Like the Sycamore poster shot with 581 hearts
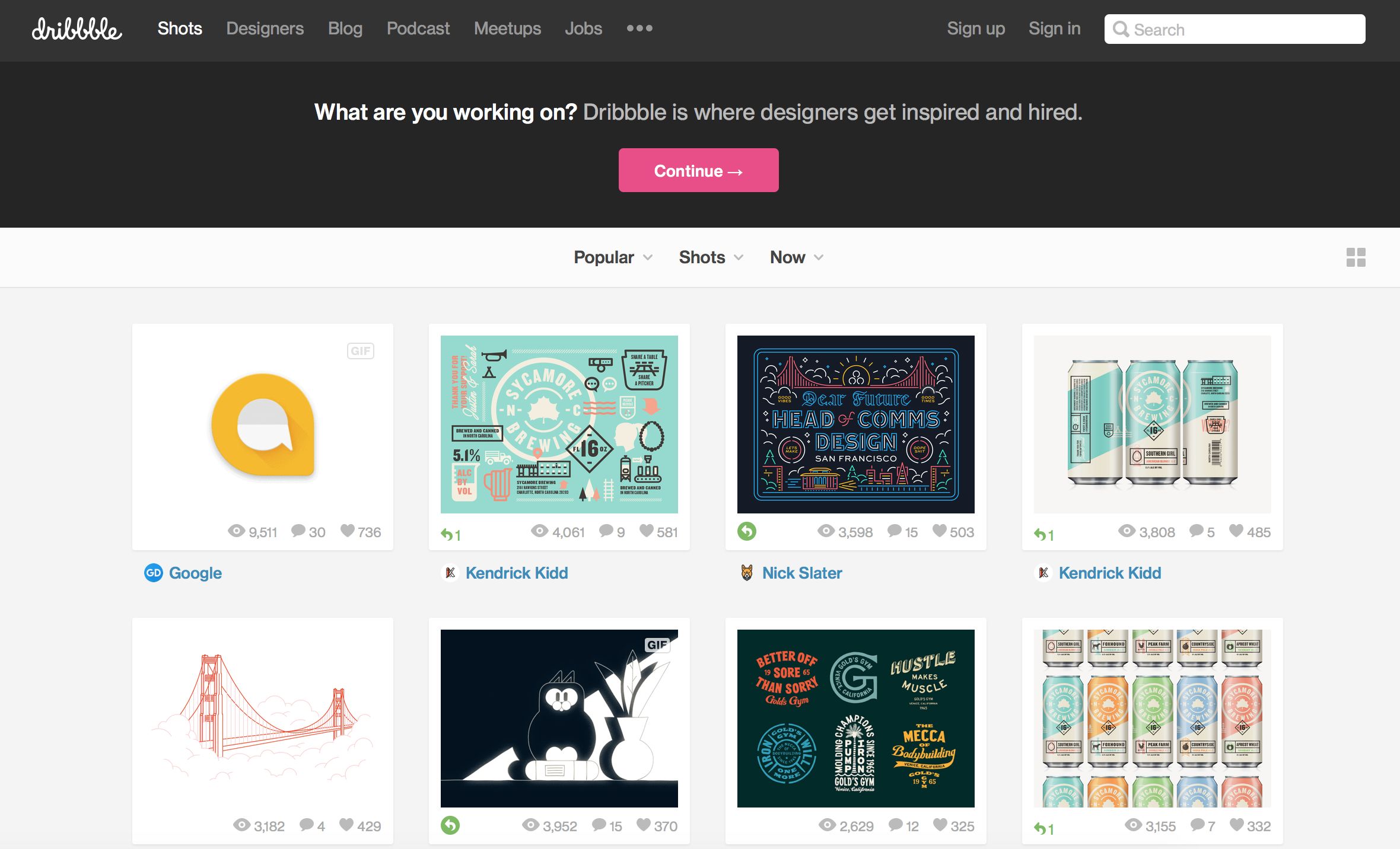This screenshot has height=849, width=1400. point(647,530)
